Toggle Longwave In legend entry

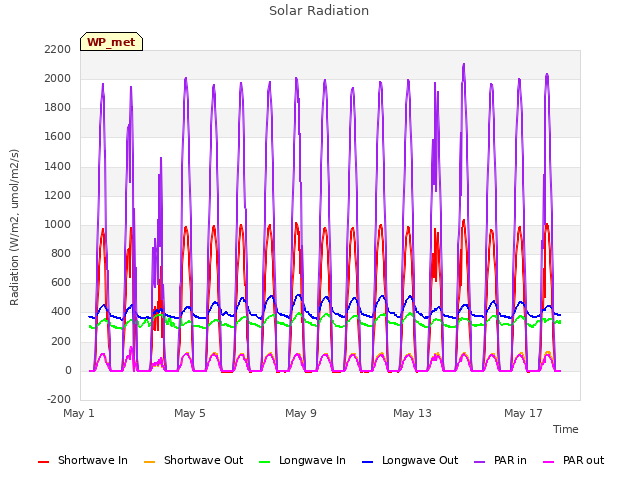pos(302,460)
